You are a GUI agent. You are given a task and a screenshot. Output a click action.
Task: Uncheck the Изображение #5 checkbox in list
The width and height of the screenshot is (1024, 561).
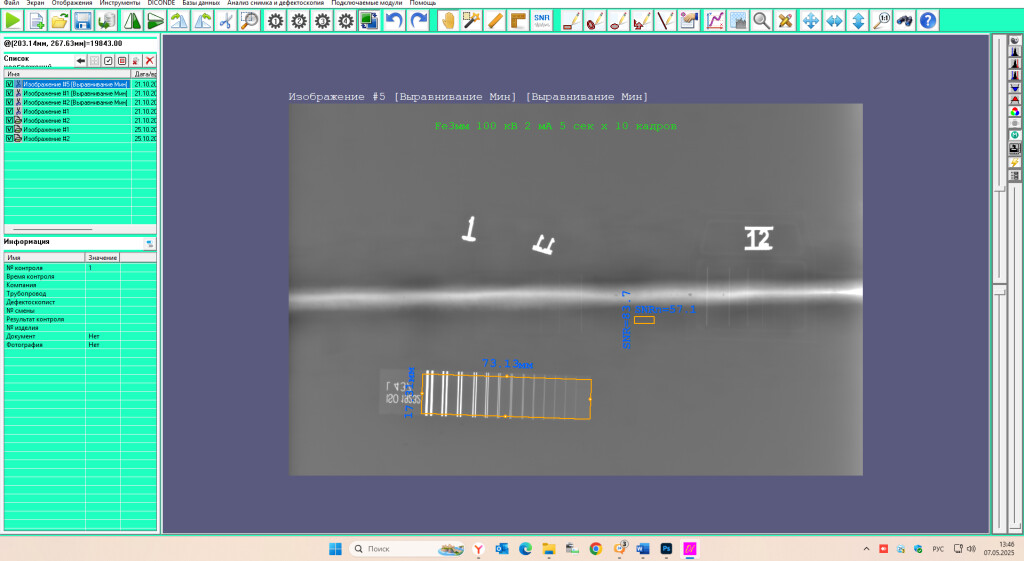coord(9,84)
